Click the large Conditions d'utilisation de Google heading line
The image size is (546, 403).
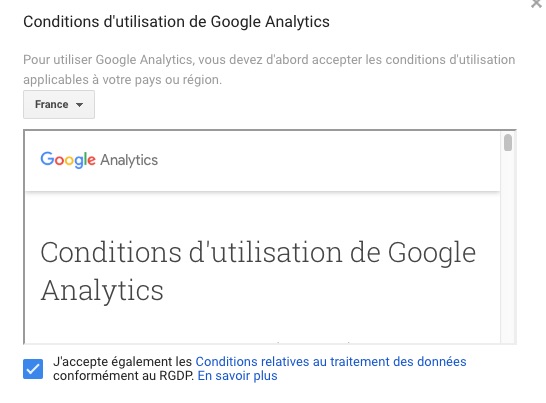click(x=258, y=253)
